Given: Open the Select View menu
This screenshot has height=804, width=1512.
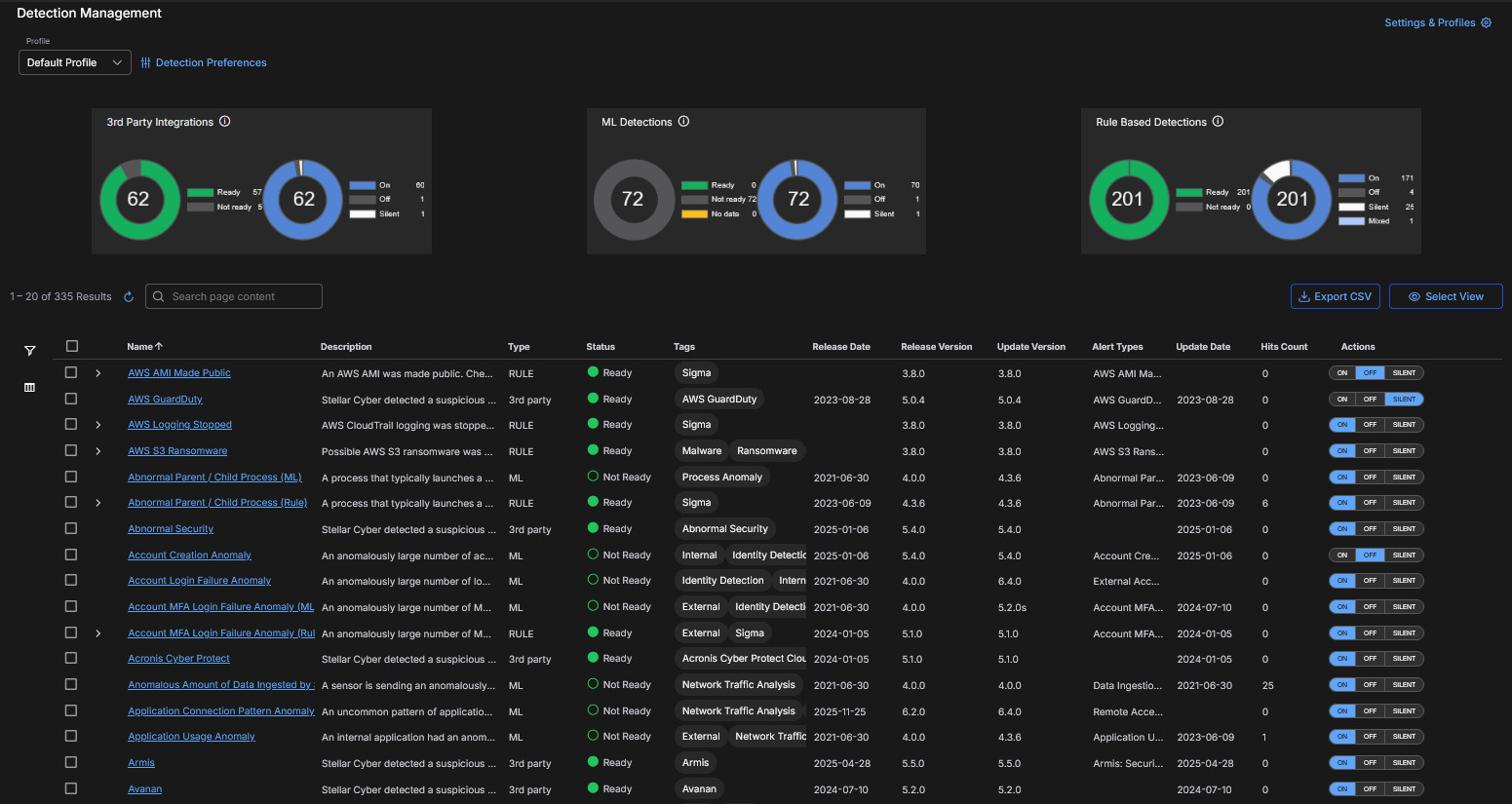Looking at the screenshot, I should coord(1445,296).
